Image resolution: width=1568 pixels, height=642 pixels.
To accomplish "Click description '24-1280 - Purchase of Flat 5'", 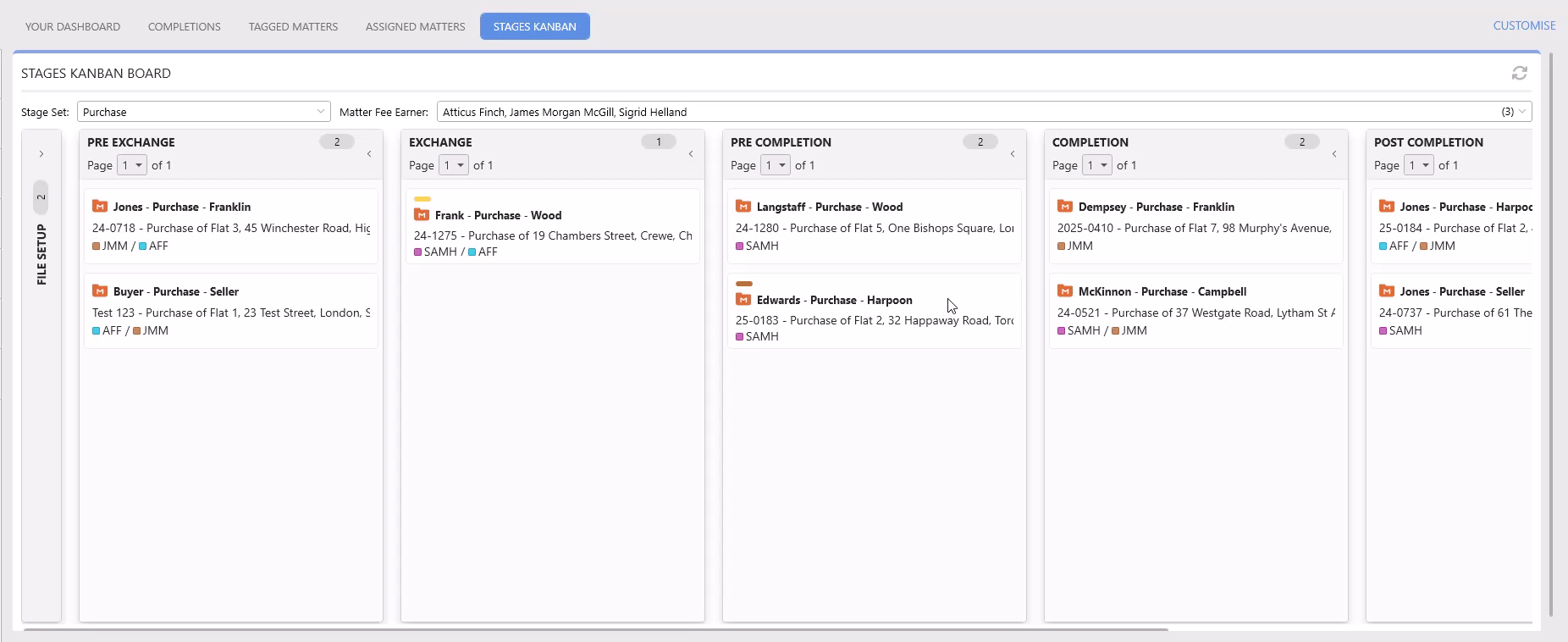I will pos(875,228).
